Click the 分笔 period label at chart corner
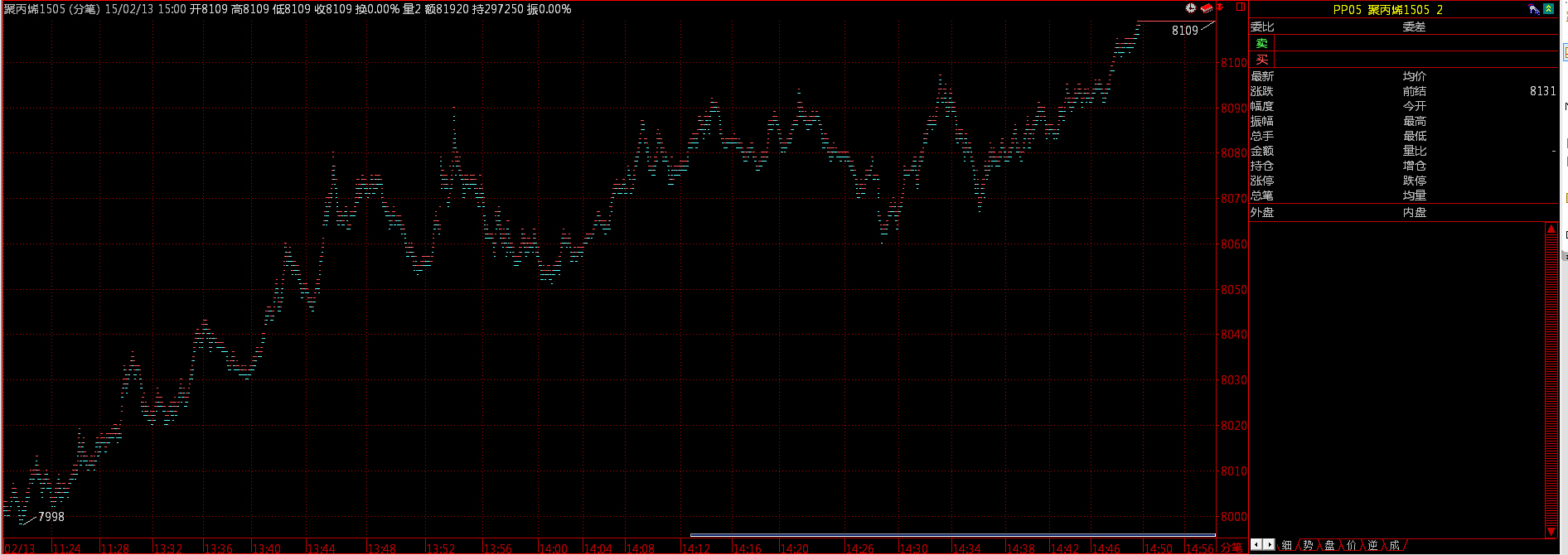 pyautogui.click(x=1231, y=548)
